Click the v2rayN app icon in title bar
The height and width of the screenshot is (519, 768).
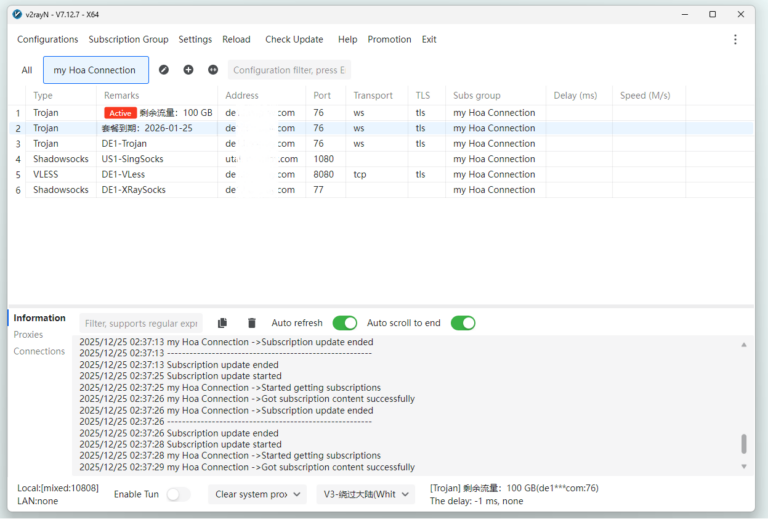click(x=17, y=14)
